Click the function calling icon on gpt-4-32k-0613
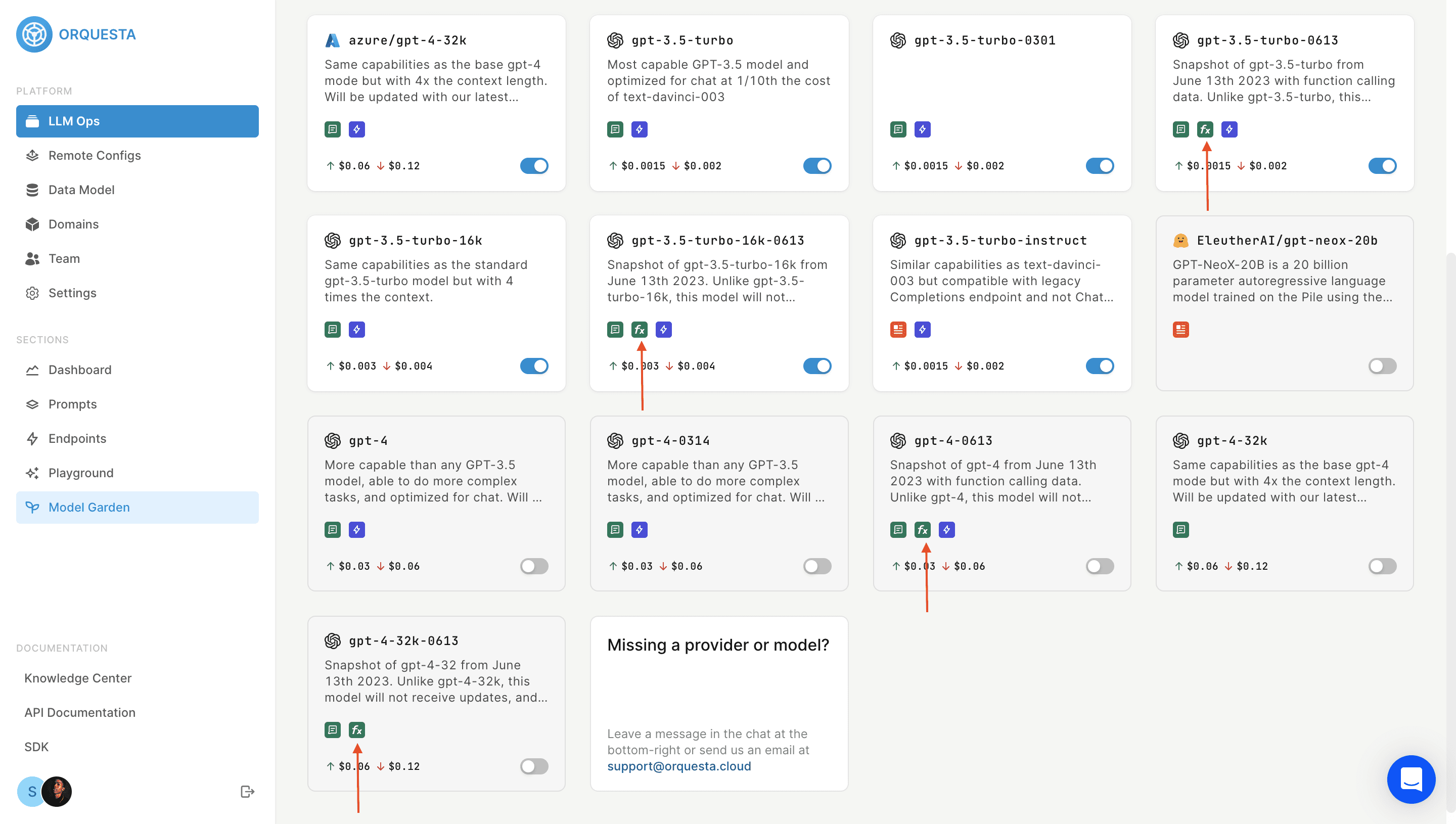Screen dimensions: 1456x824 [356, 730]
